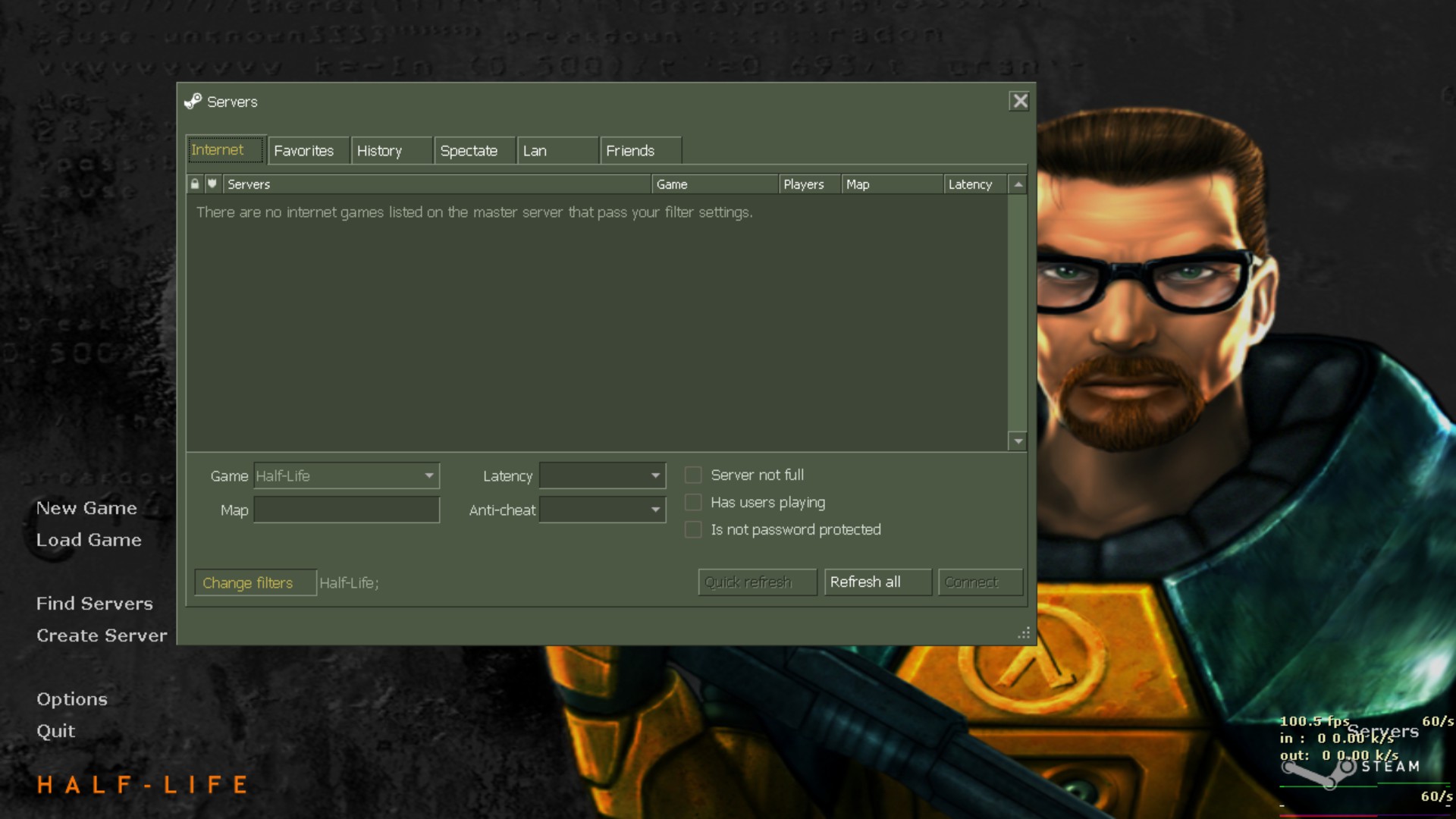Close the Servers dialog window

click(x=1020, y=101)
